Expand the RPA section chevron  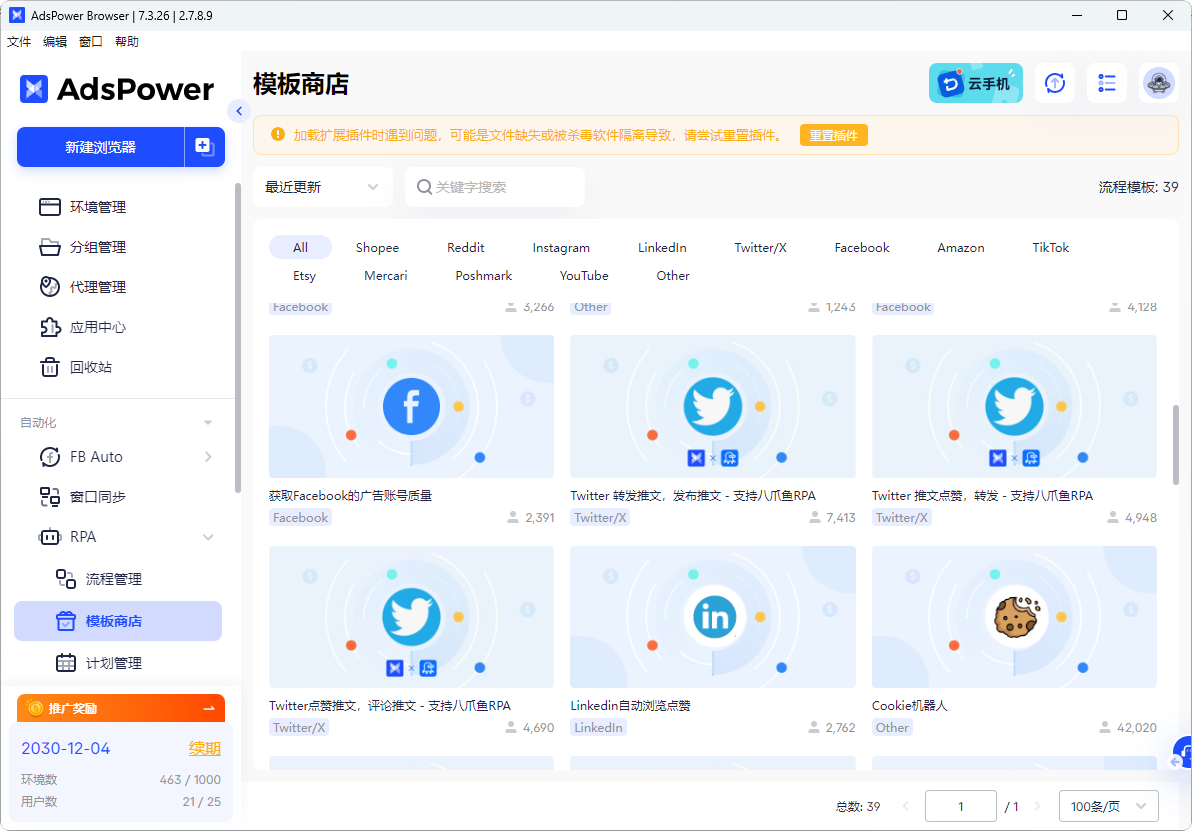click(208, 537)
